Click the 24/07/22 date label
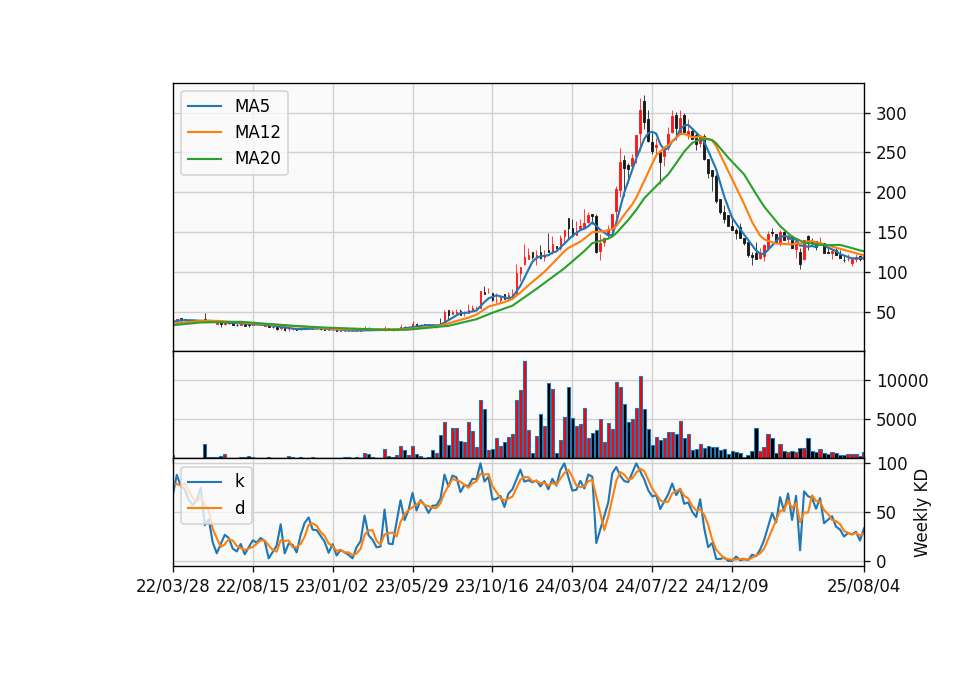This screenshot has height=690, width=960. pyautogui.click(x=651, y=586)
